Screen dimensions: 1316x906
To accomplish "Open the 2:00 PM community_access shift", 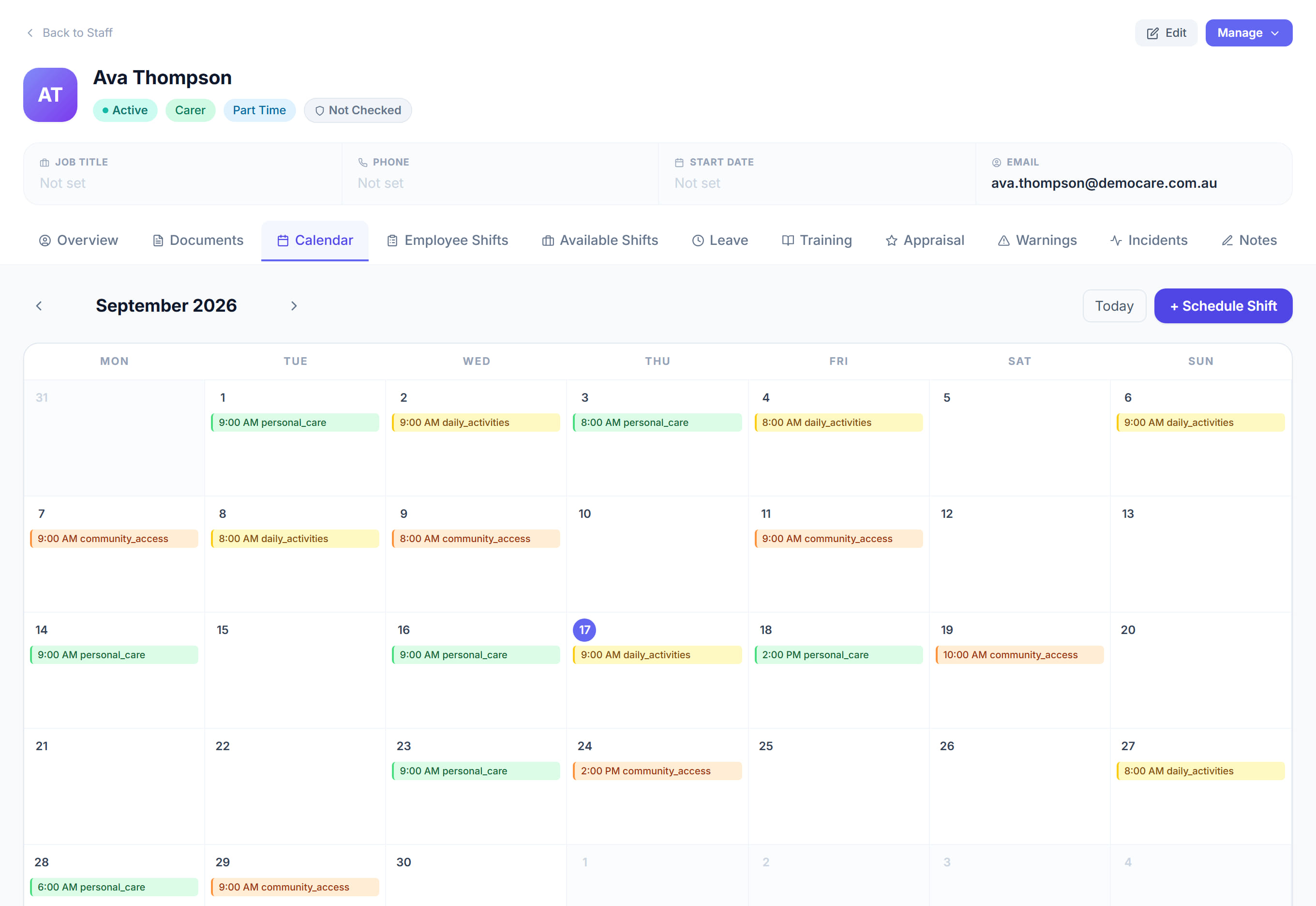I will [x=657, y=771].
